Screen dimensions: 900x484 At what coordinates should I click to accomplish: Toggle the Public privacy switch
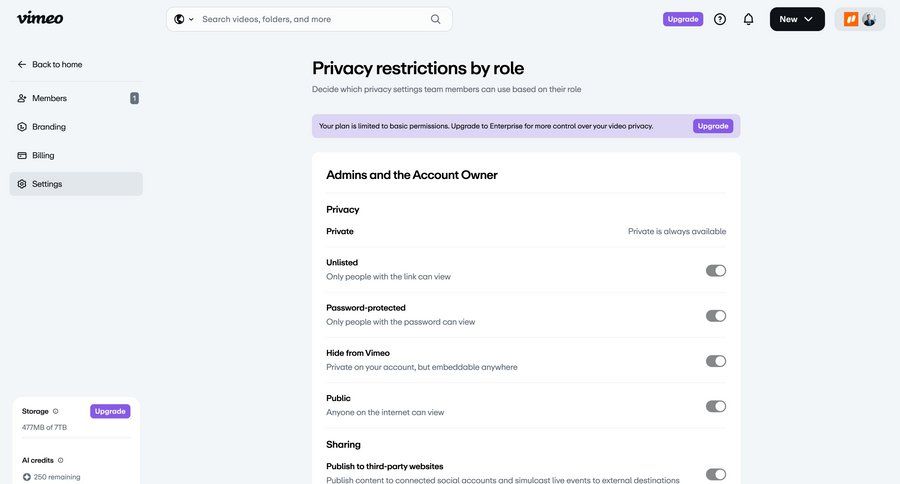tap(716, 406)
